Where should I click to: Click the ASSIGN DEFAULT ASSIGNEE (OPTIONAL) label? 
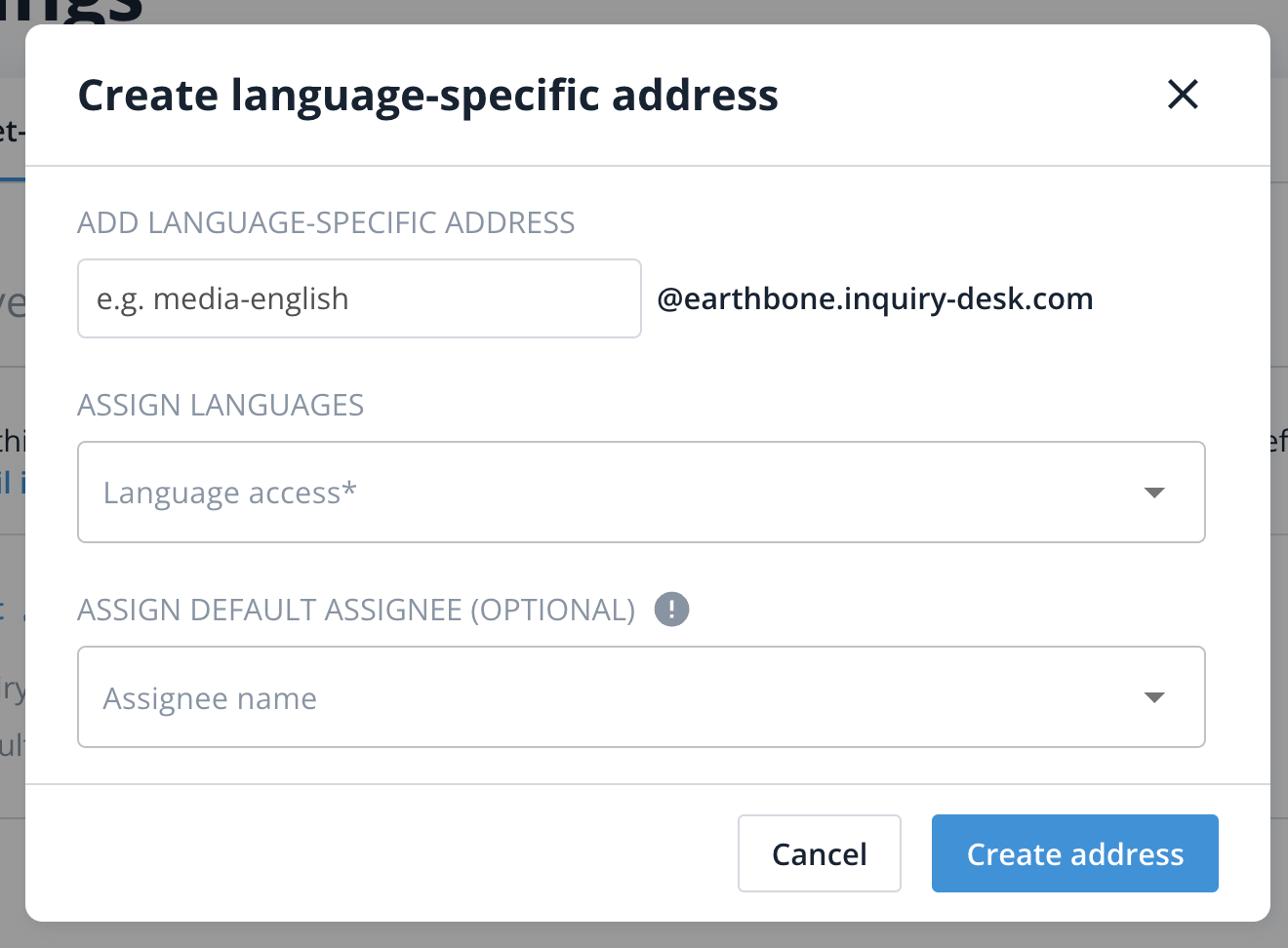(x=356, y=610)
